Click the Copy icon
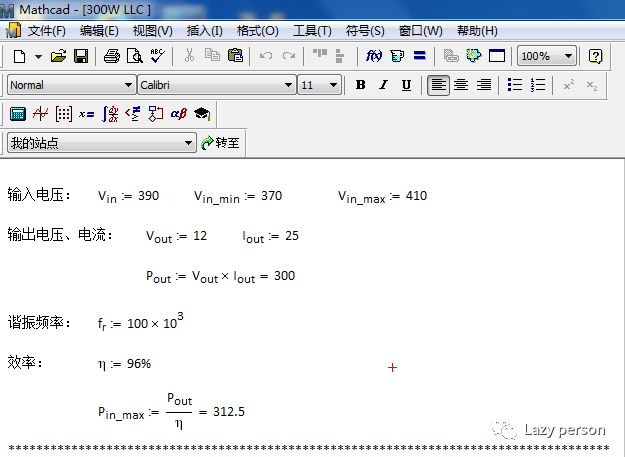Viewport: 625px width, 457px height. click(x=212, y=55)
